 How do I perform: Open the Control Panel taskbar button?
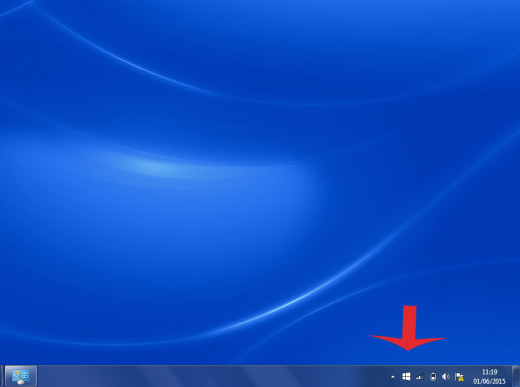point(21,376)
